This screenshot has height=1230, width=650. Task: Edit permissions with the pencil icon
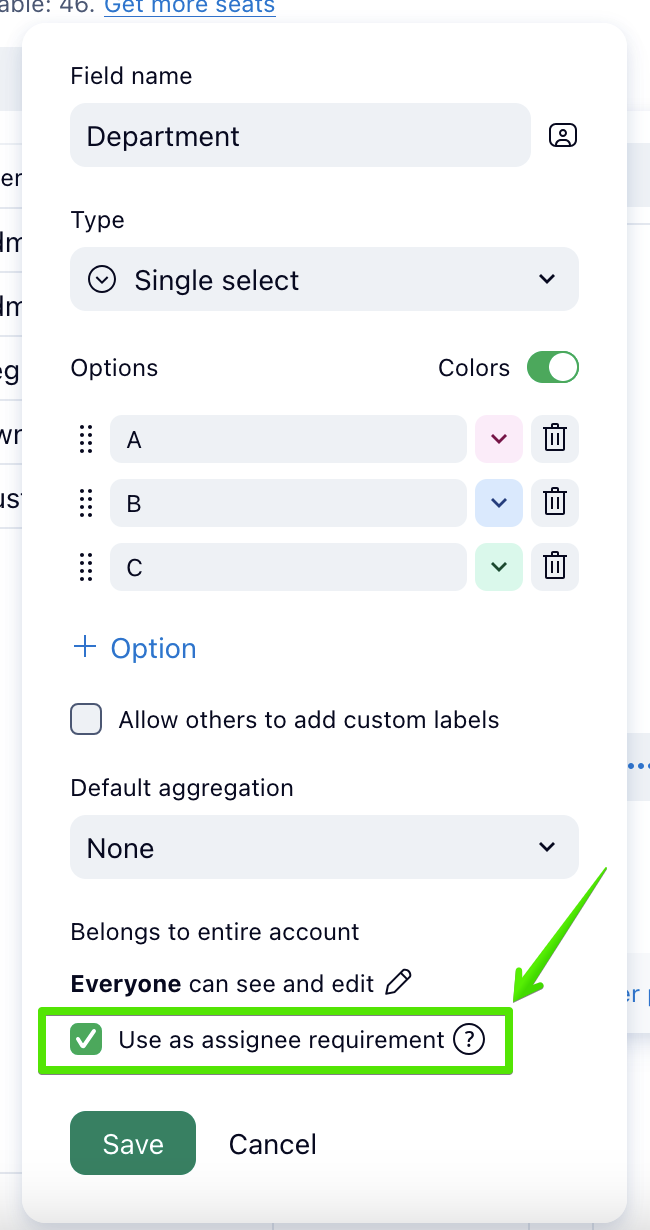(x=398, y=983)
